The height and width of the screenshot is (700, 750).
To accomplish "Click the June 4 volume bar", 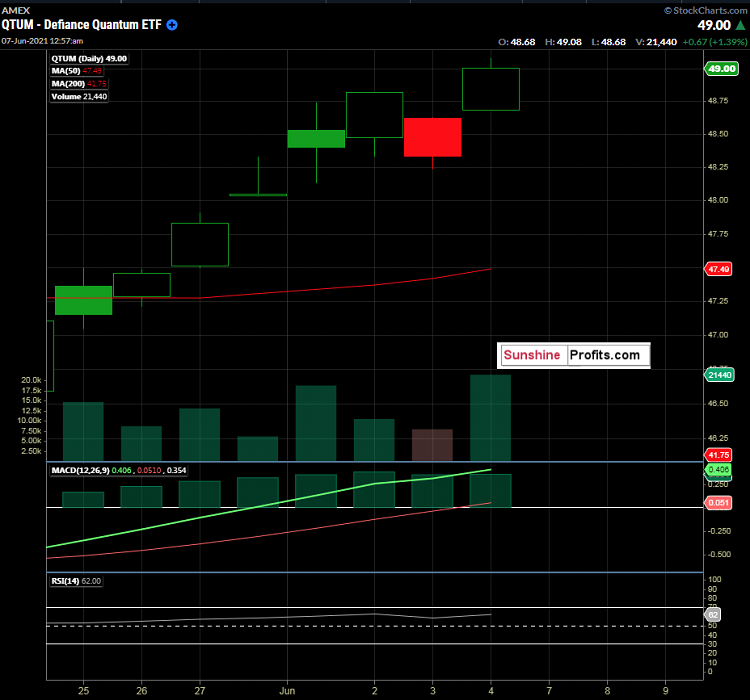I will [x=491, y=418].
